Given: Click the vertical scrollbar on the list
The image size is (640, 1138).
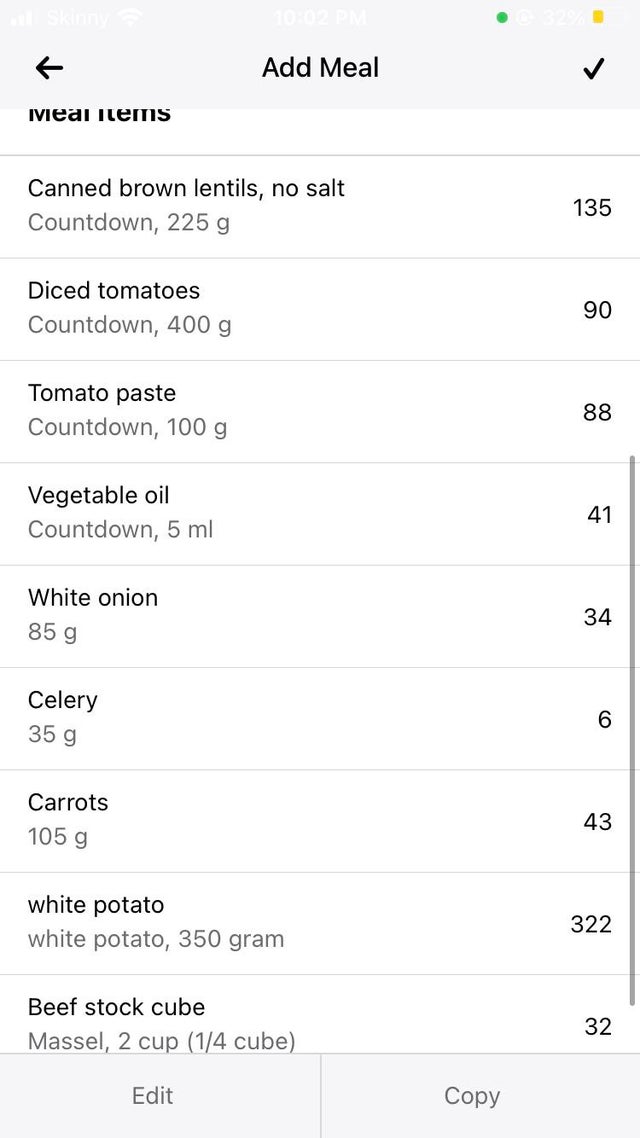Looking at the screenshot, I should pos(632,730).
